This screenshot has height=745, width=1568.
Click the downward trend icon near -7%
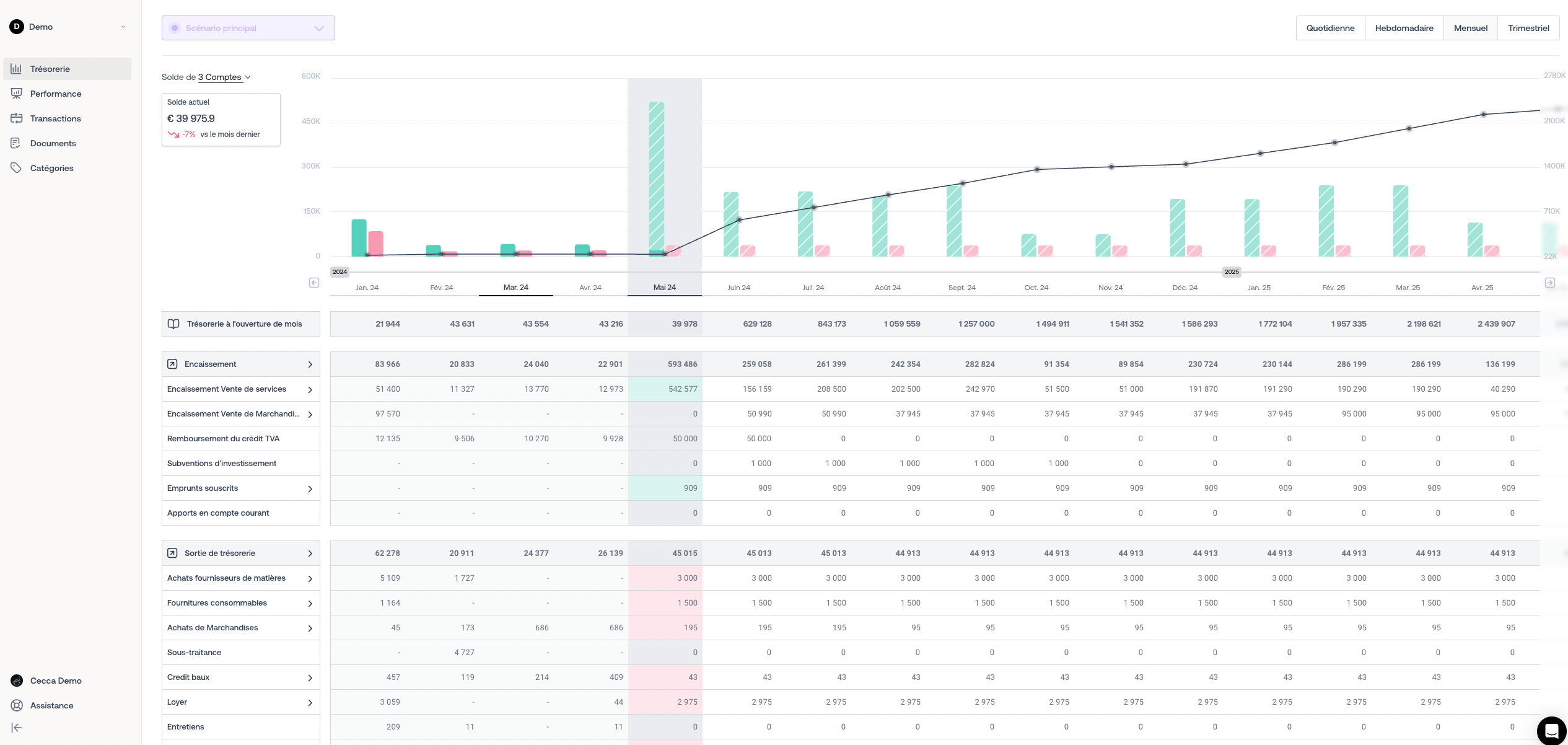coord(173,134)
